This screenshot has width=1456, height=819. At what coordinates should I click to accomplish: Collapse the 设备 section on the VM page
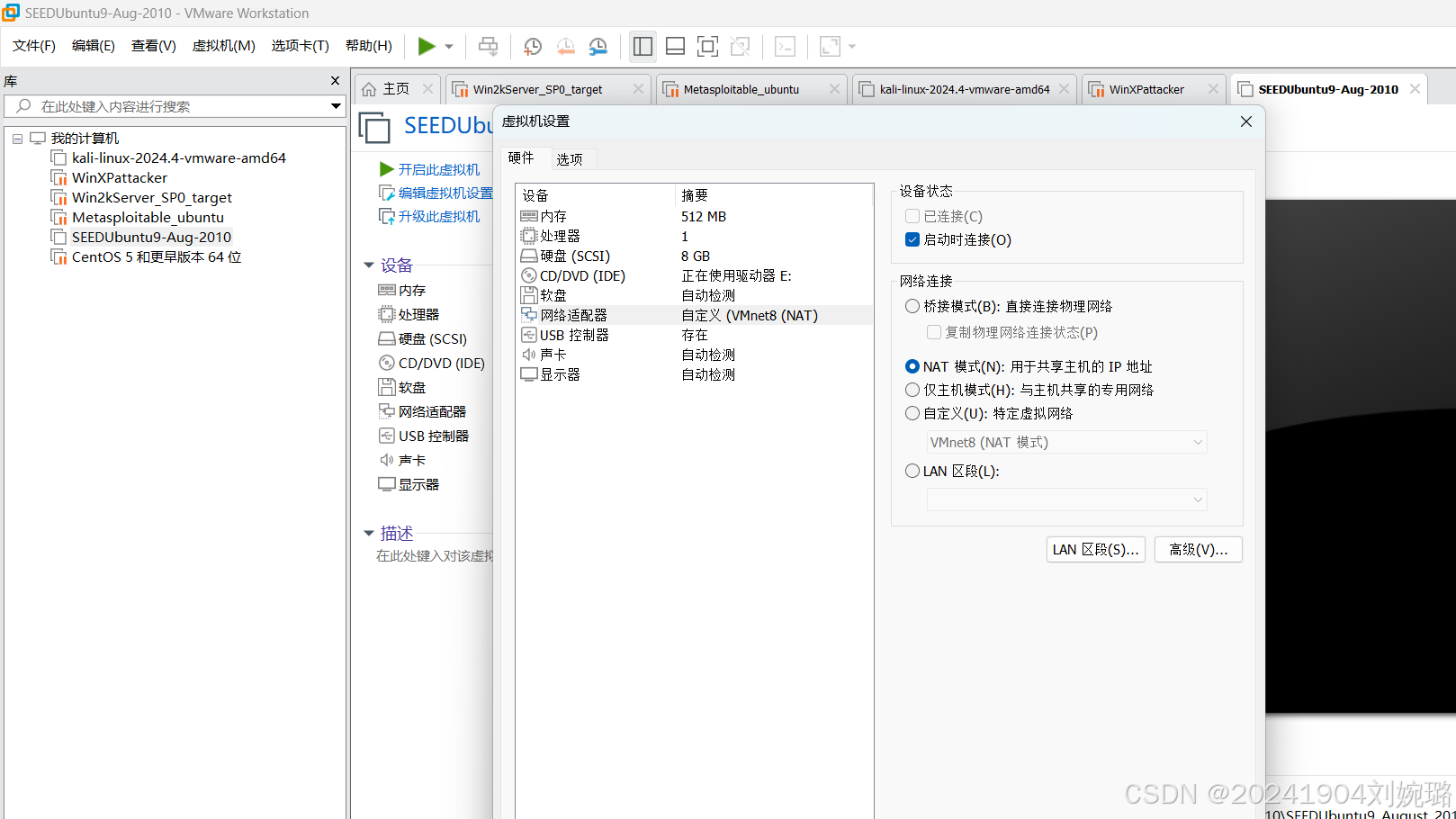369,265
